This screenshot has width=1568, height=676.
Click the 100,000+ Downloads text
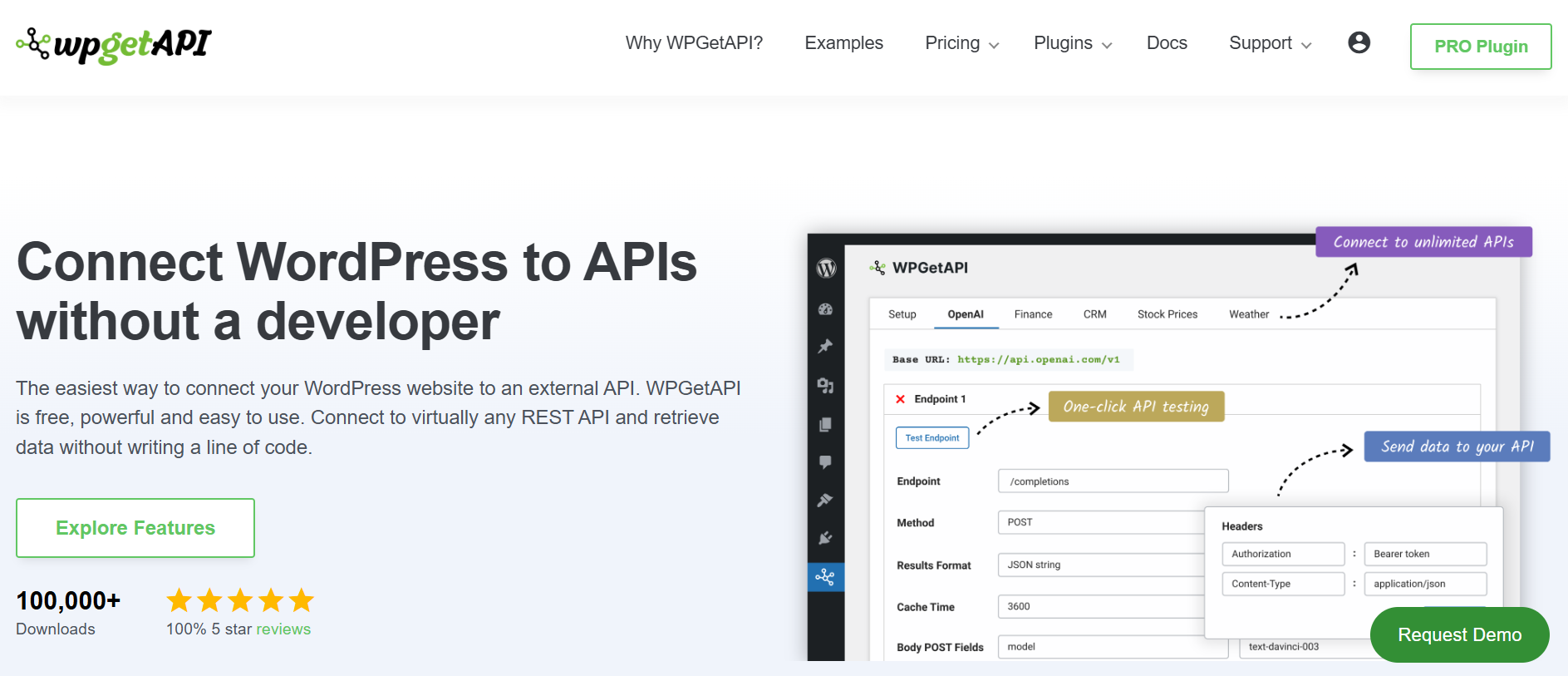click(68, 613)
